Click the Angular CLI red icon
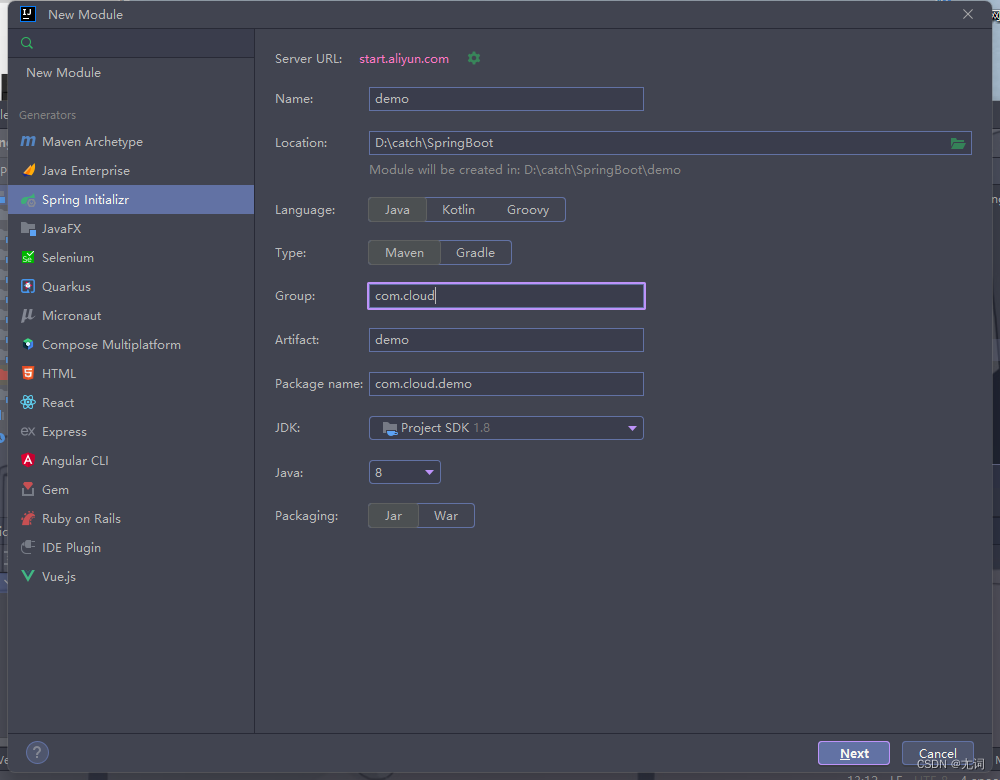The image size is (1000, 780). coord(28,460)
